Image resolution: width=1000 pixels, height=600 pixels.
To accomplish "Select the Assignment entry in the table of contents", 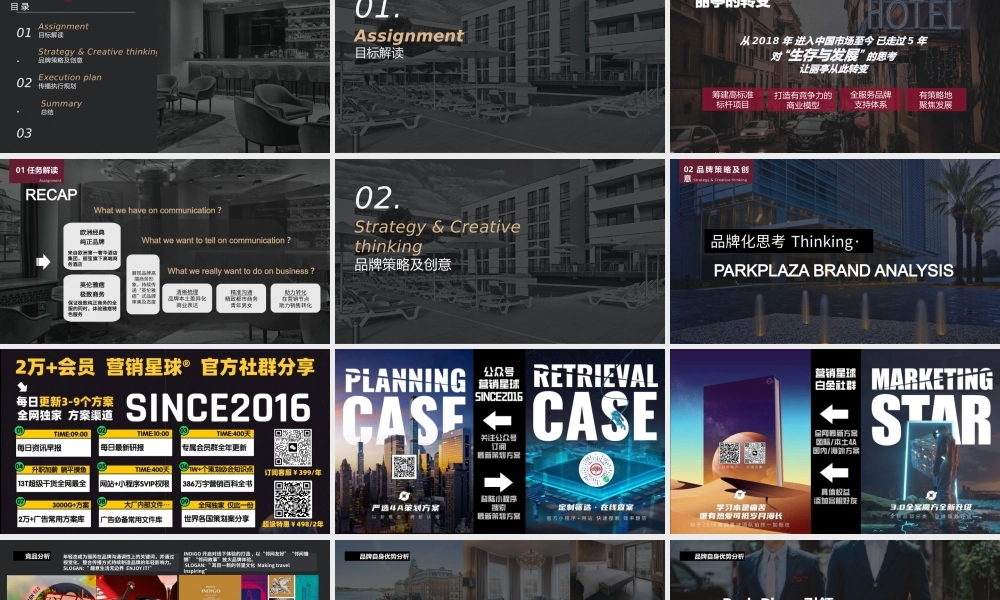I will point(63,27).
